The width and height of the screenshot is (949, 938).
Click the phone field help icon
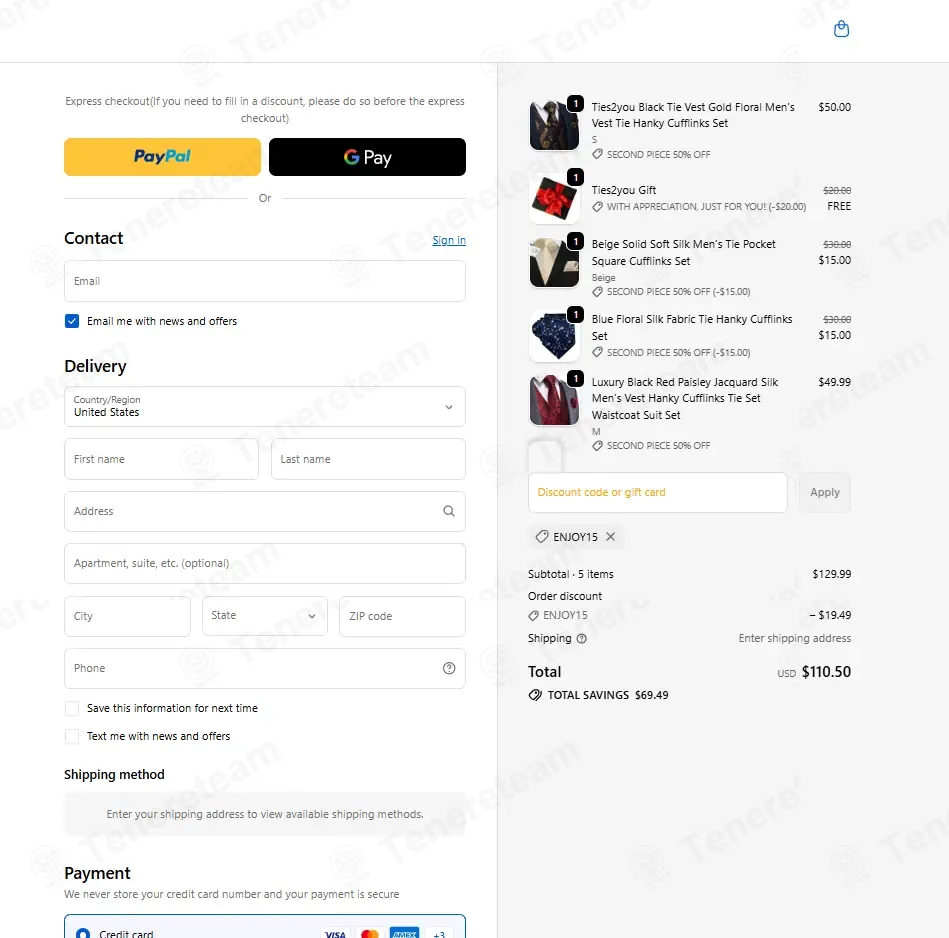click(448, 668)
